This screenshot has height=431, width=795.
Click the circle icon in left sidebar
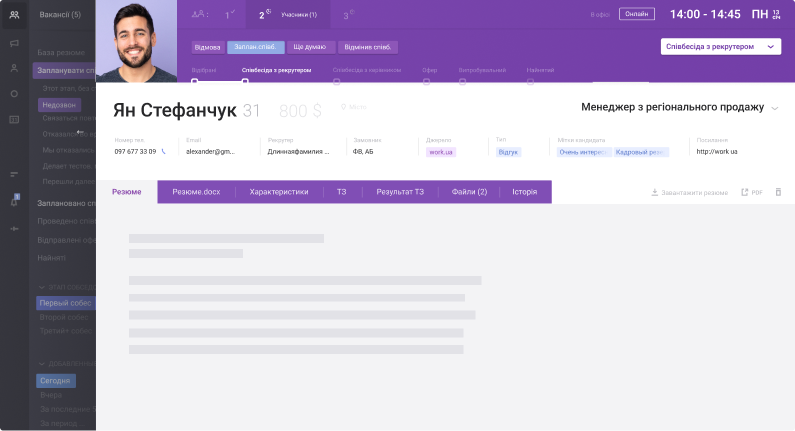[x=14, y=94]
